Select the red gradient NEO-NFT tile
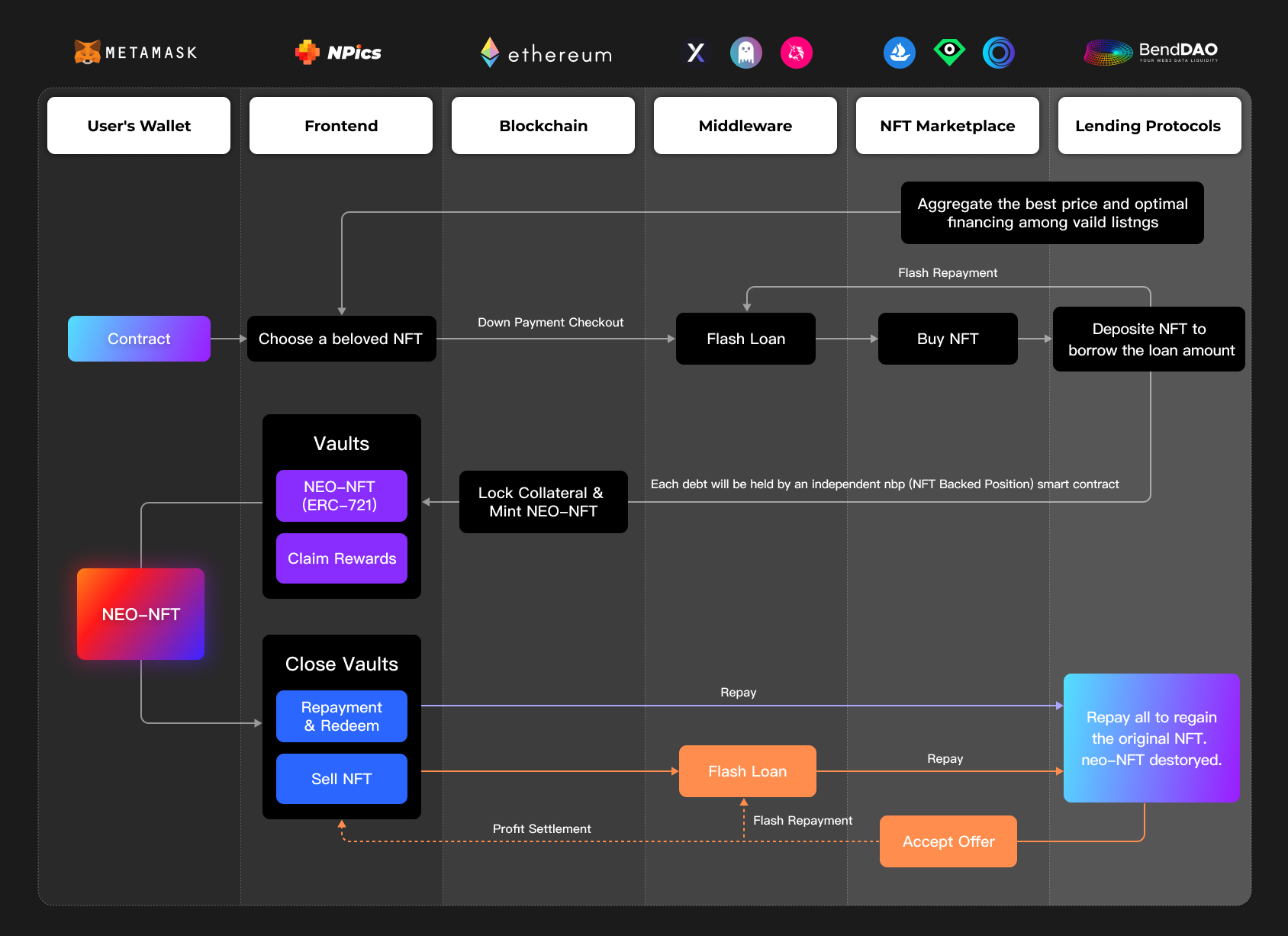The height and width of the screenshot is (936, 1288). tap(140, 614)
